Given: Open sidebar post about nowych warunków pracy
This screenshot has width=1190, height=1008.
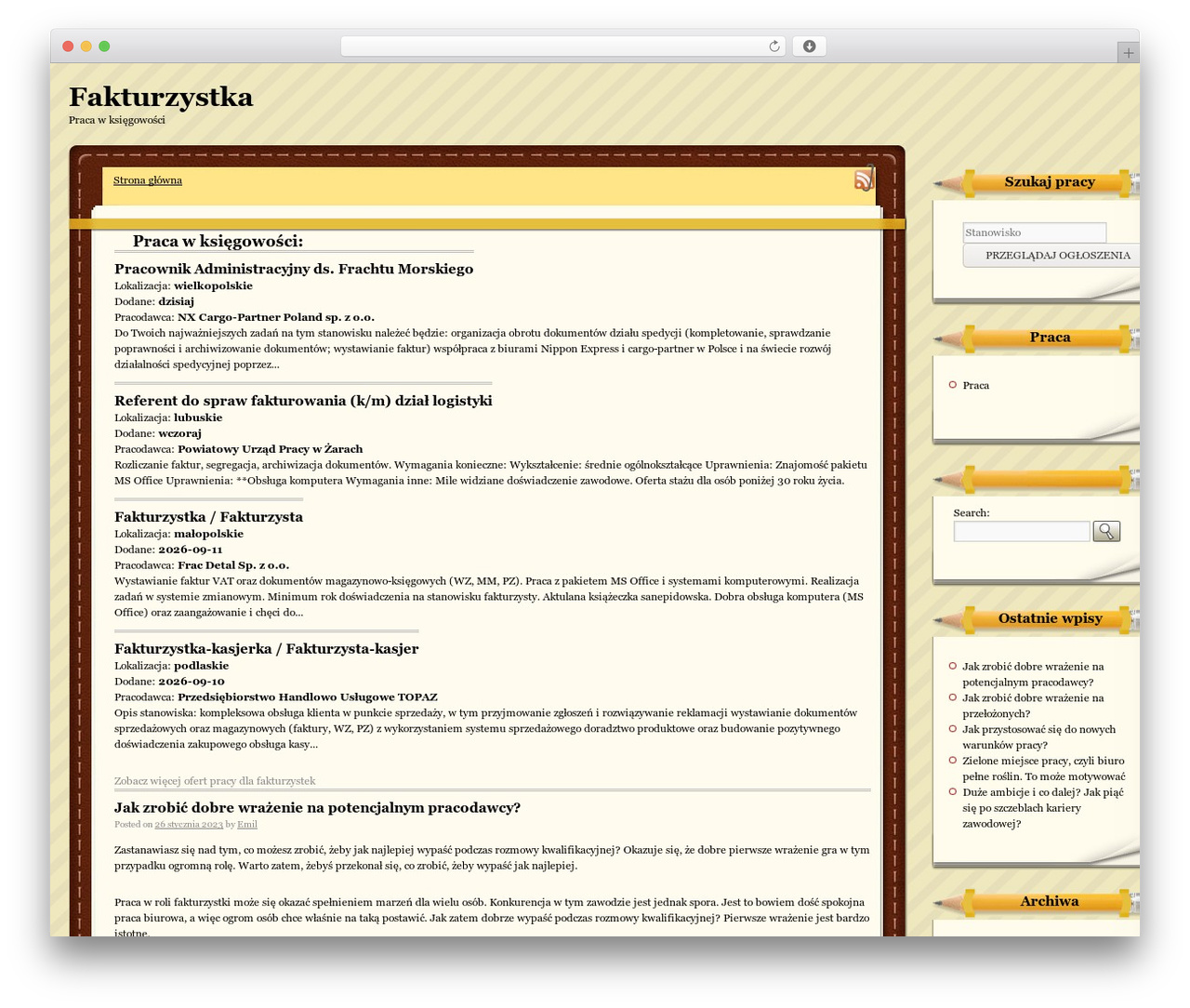Looking at the screenshot, I should coord(1038,737).
